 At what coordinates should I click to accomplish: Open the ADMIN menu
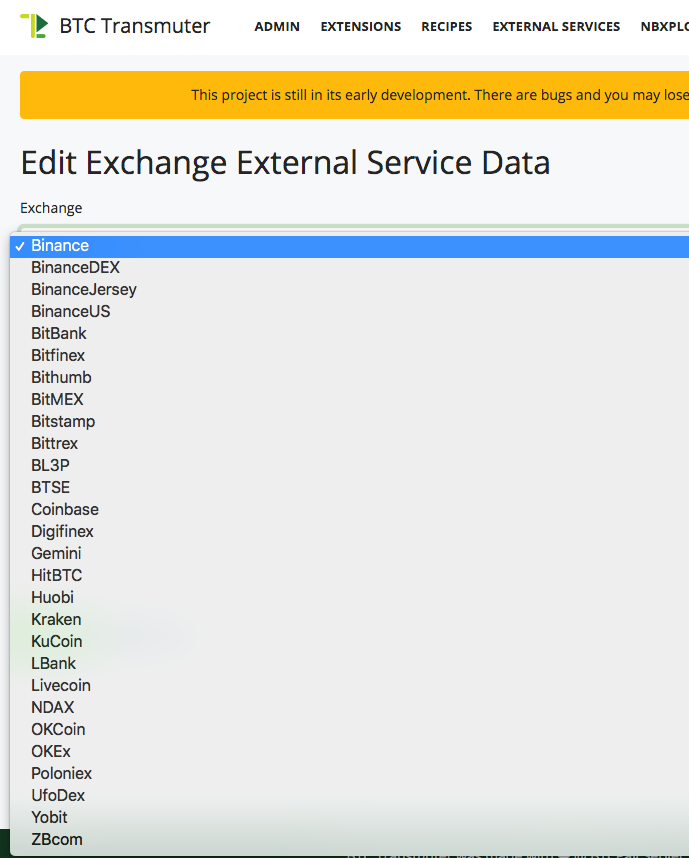point(277,26)
